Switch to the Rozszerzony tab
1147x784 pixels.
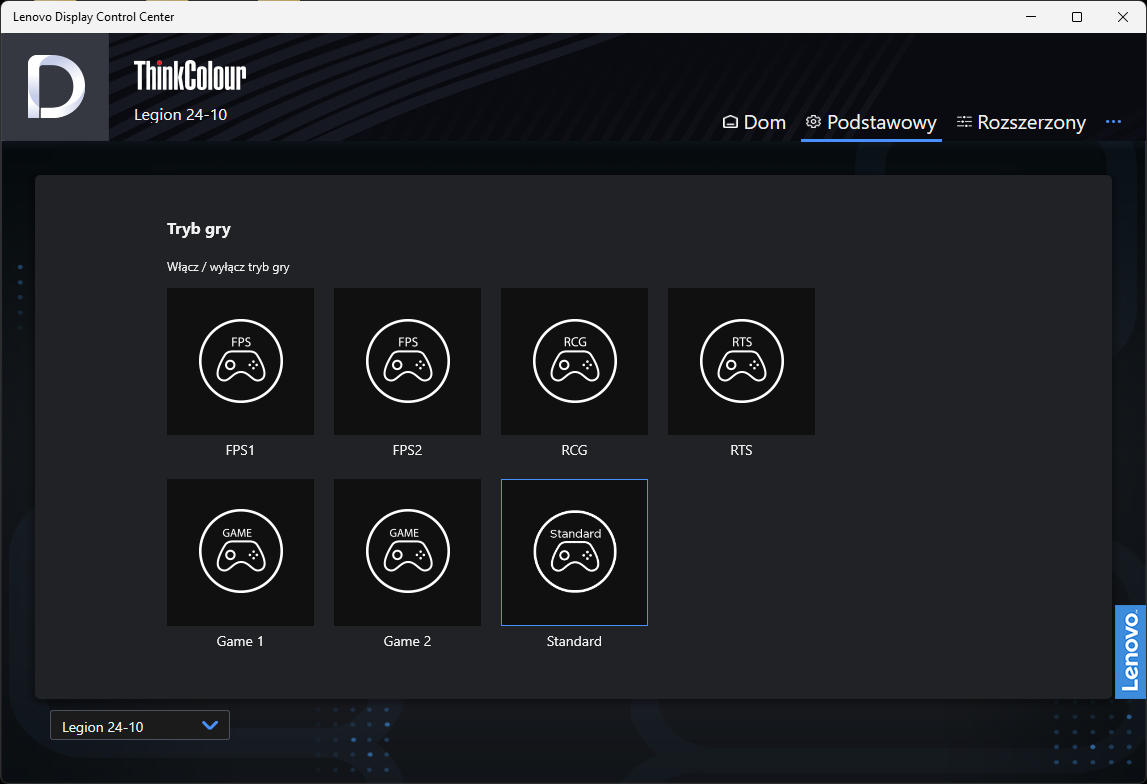click(1021, 122)
